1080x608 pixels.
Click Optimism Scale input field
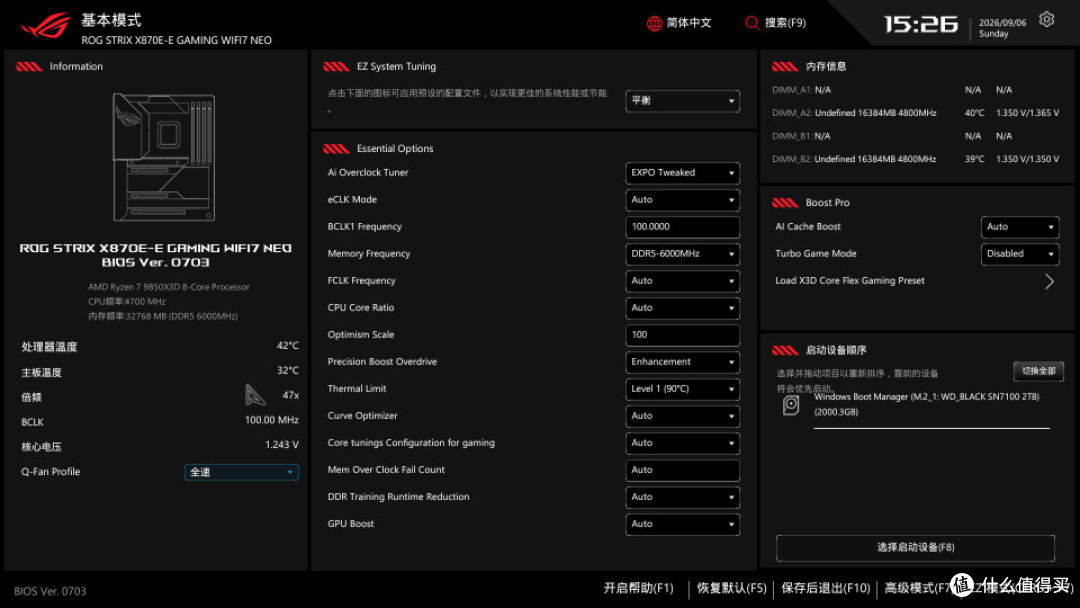point(683,335)
